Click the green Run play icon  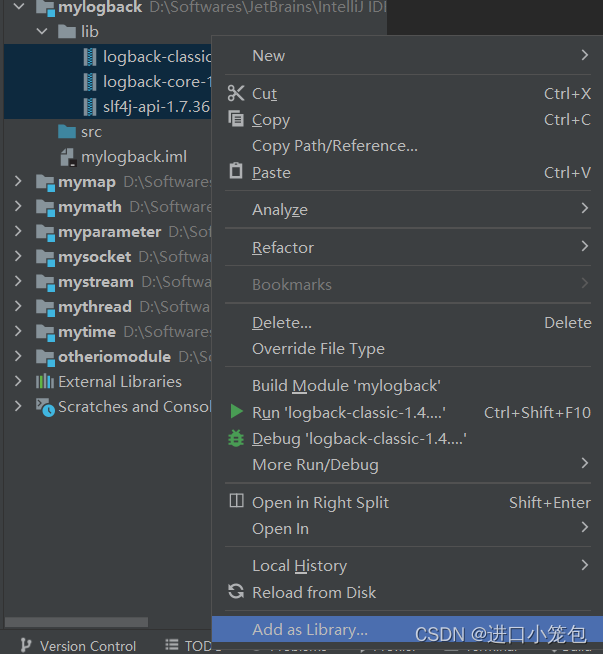point(236,412)
